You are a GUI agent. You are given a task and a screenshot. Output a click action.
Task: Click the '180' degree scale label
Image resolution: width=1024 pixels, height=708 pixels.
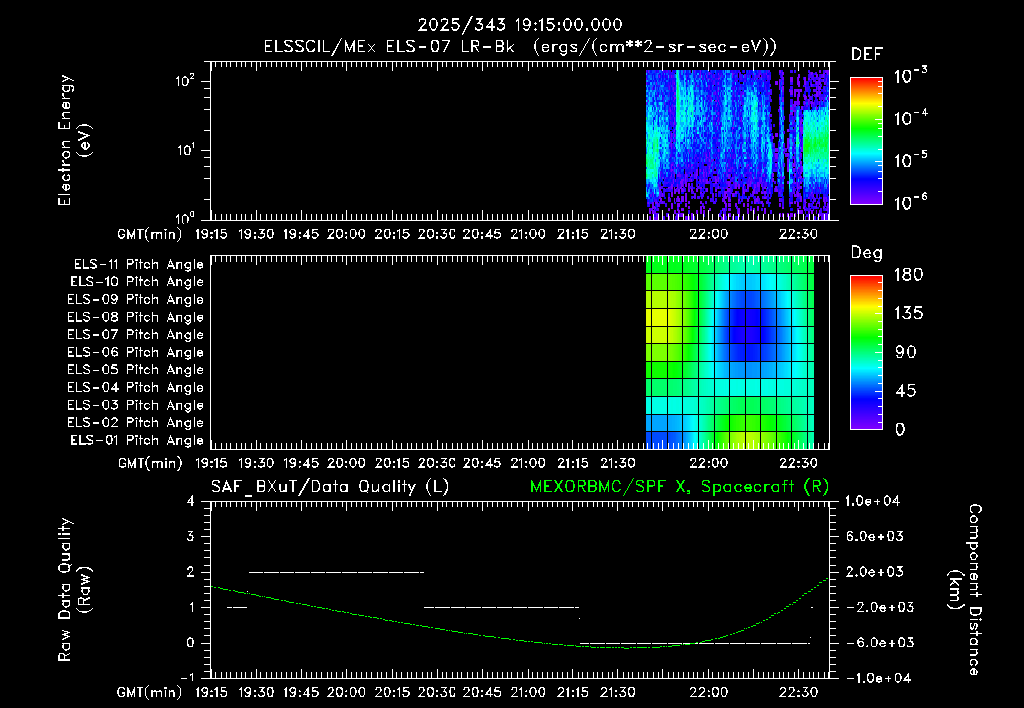[908, 275]
